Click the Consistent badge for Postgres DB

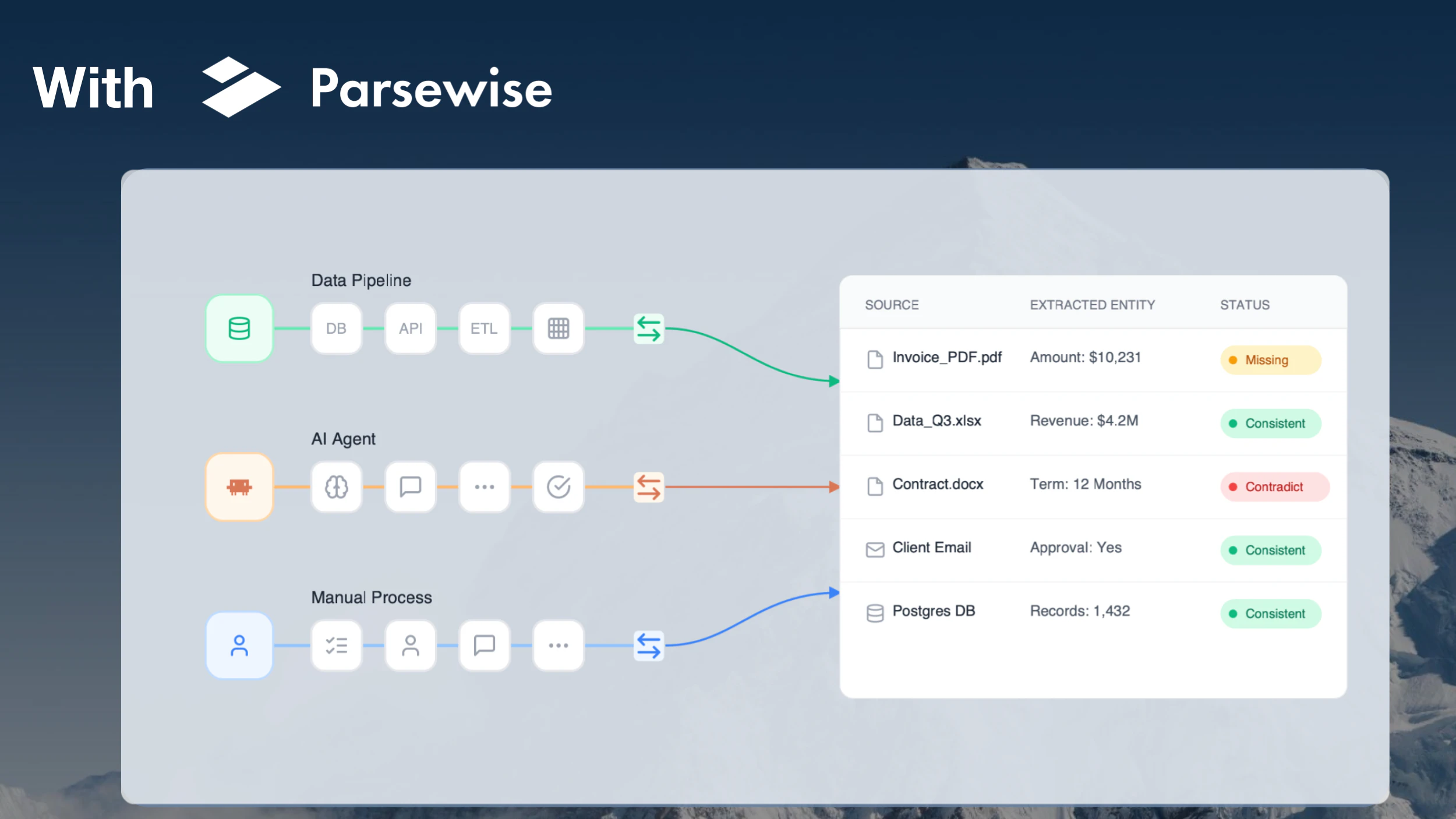[1270, 614]
